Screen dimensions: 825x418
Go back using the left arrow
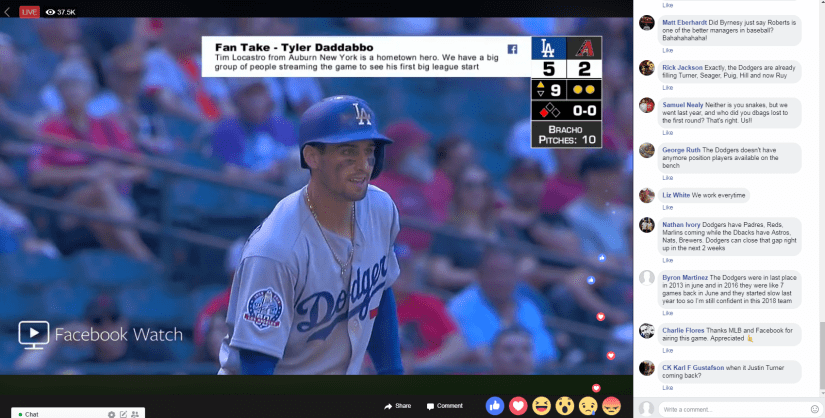click(x=7, y=12)
